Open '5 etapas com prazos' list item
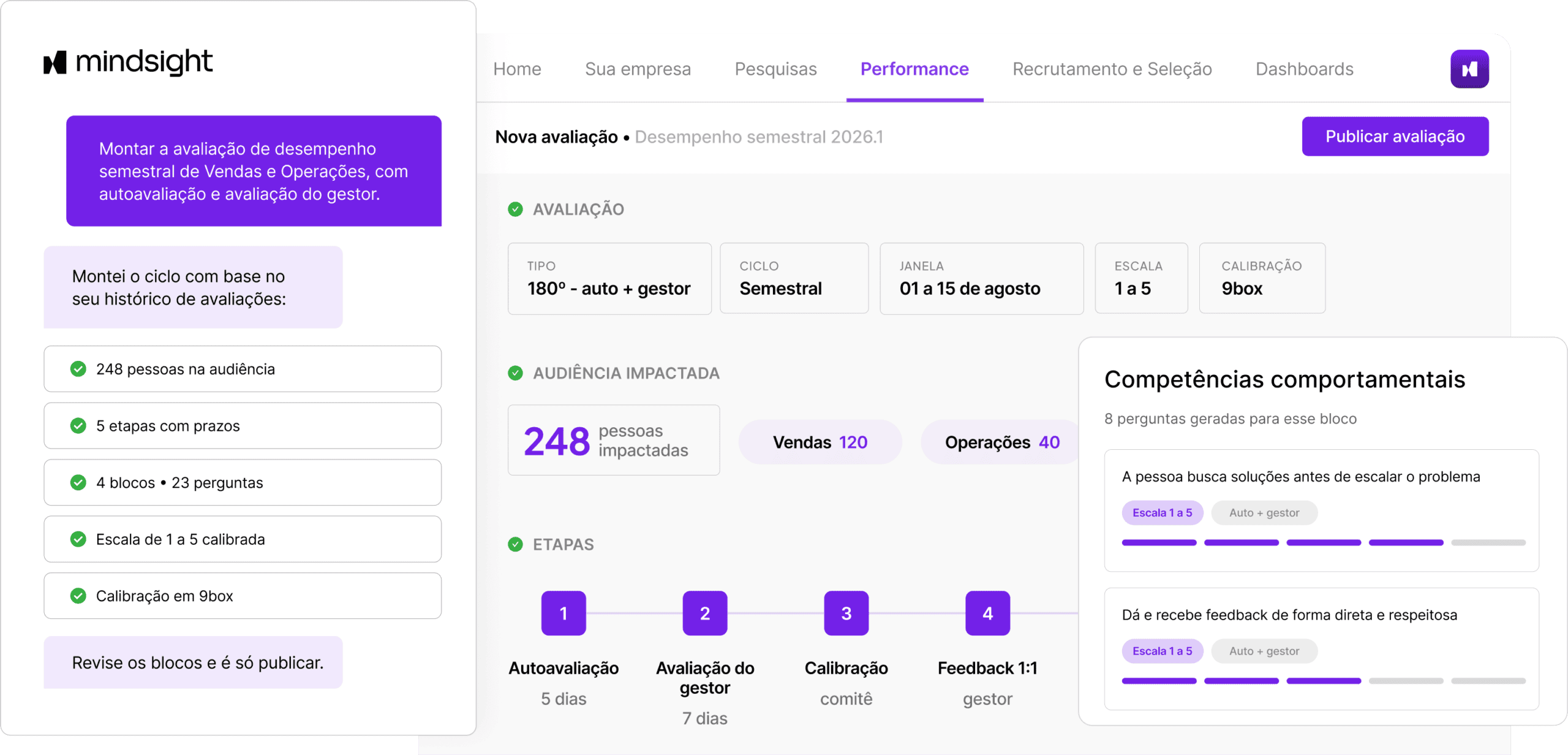 [243, 425]
